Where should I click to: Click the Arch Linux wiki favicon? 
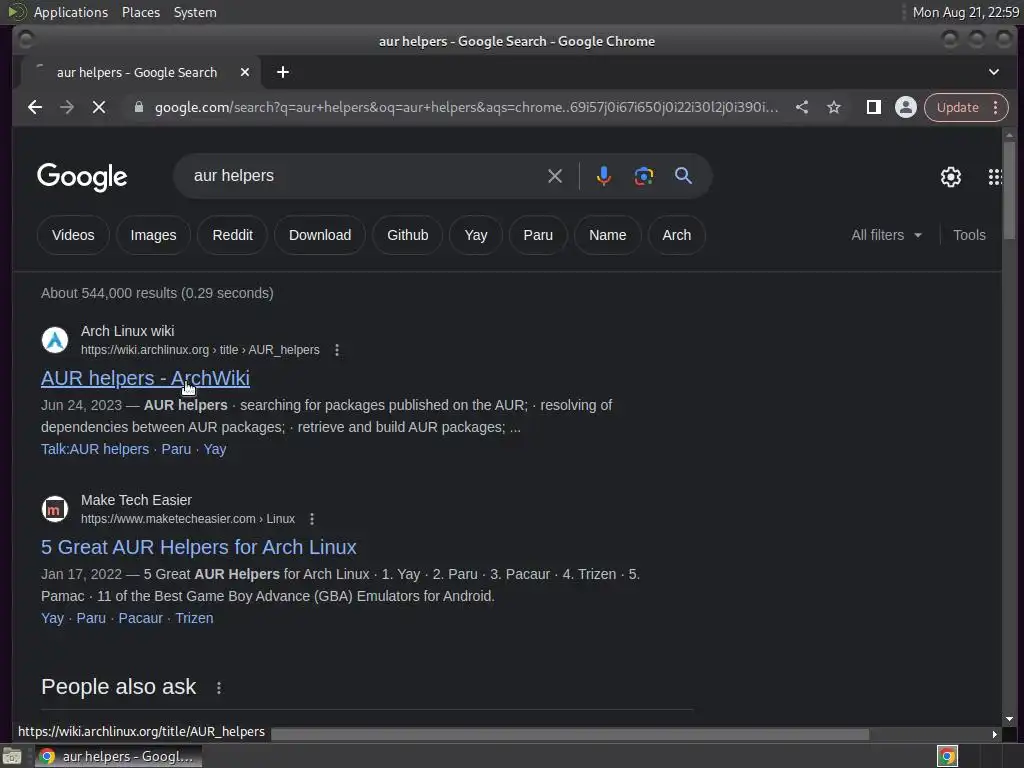tap(55, 340)
